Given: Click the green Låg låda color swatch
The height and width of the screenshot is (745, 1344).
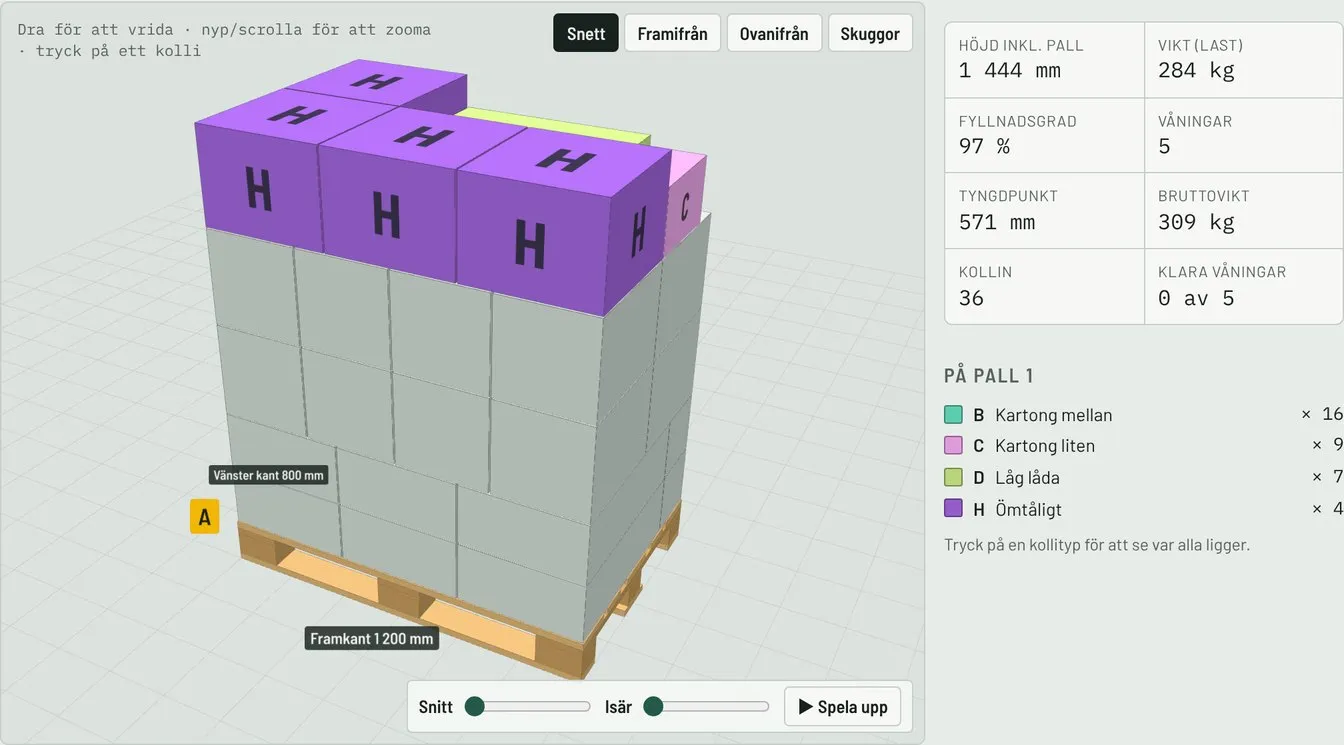Looking at the screenshot, I should pos(953,477).
